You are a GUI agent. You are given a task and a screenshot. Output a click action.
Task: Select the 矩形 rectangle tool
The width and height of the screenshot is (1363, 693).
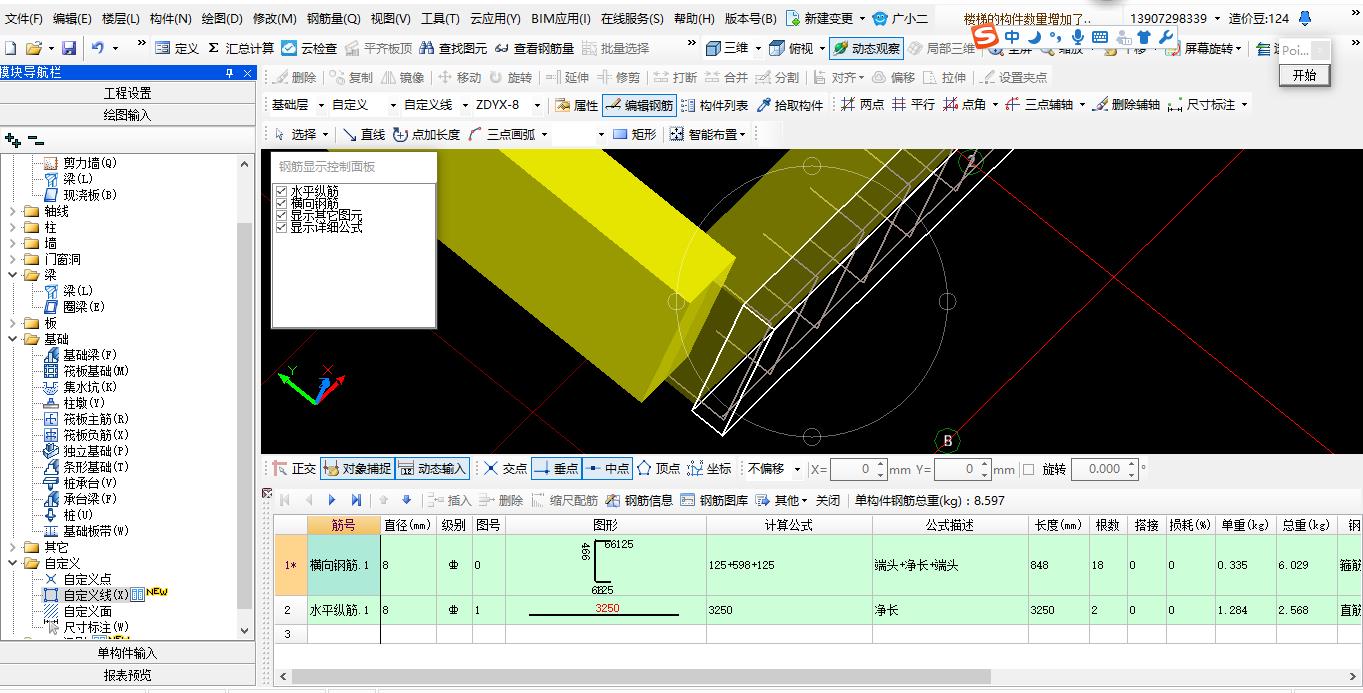(635, 134)
